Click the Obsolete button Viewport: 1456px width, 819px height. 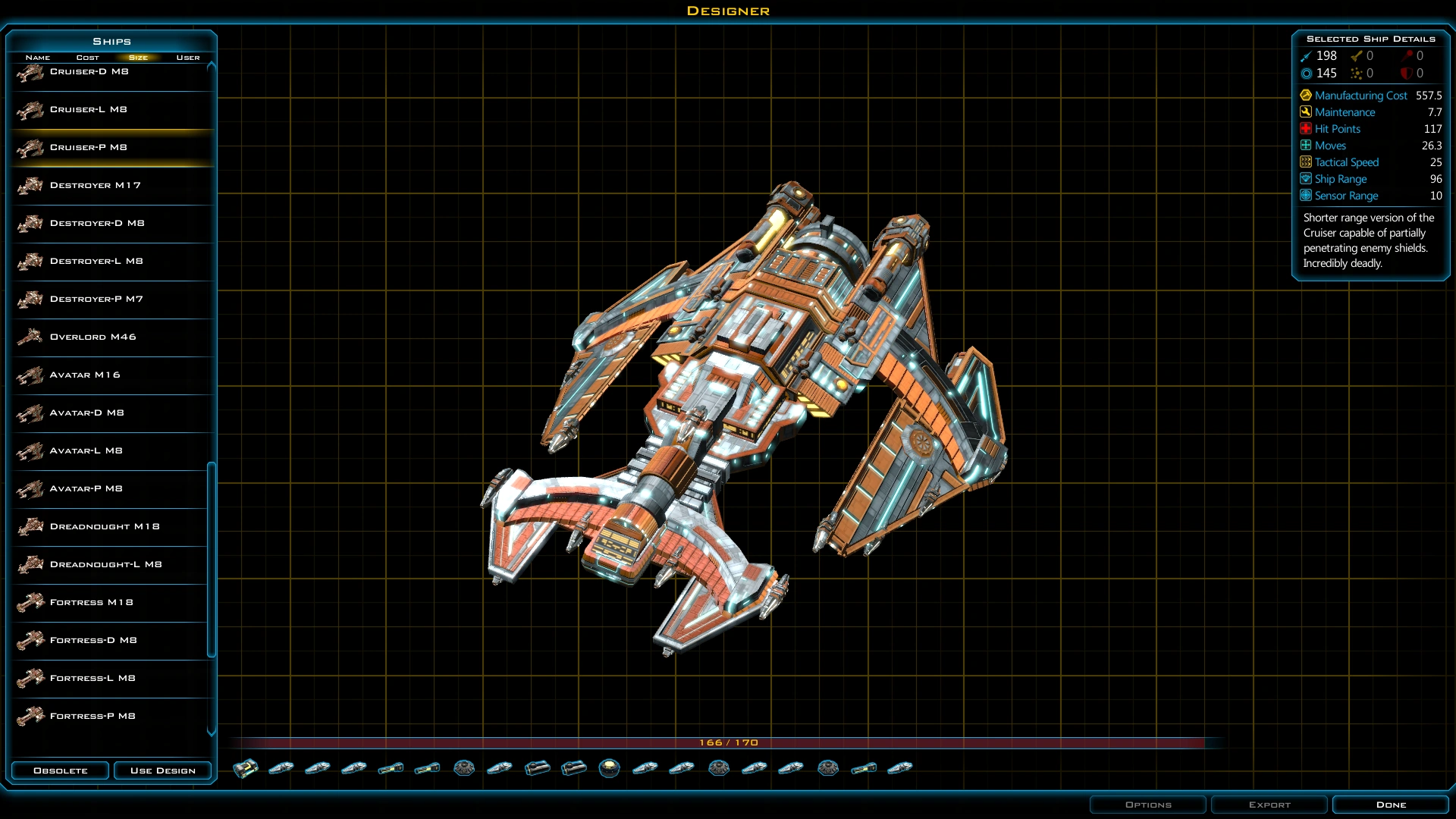tap(61, 770)
